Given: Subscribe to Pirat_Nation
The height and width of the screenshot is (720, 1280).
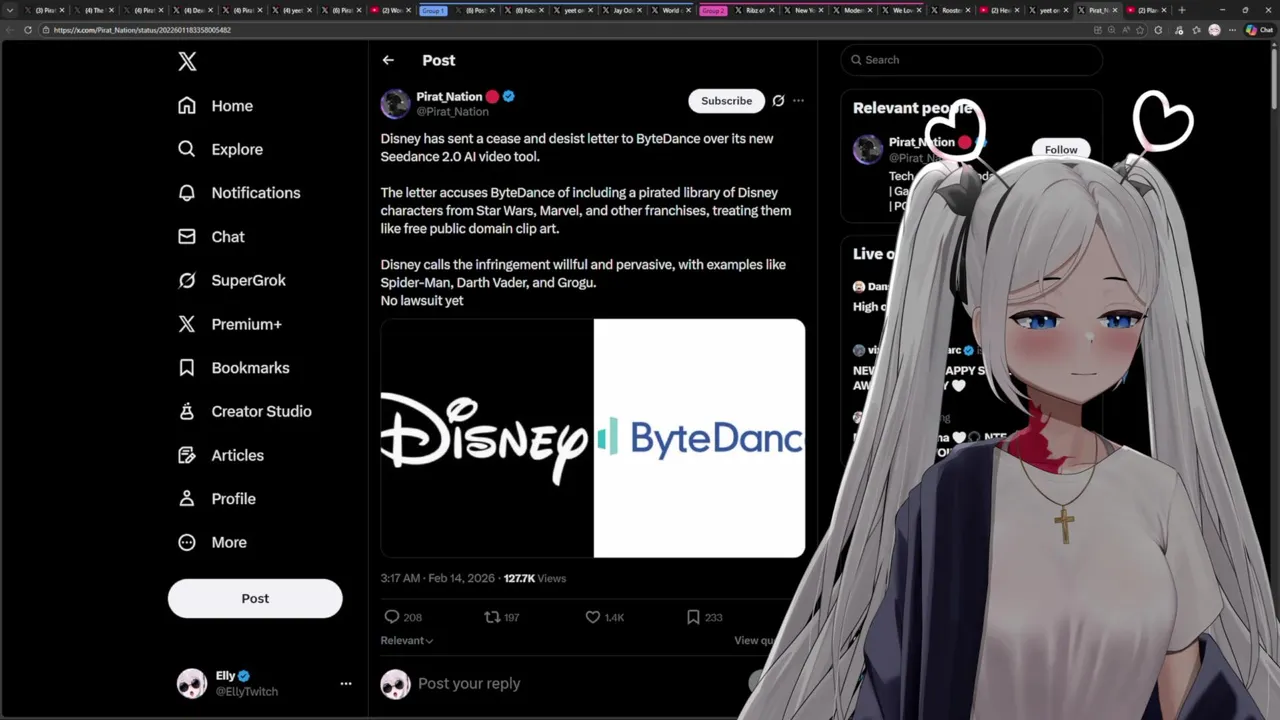Looking at the screenshot, I should click(x=727, y=100).
